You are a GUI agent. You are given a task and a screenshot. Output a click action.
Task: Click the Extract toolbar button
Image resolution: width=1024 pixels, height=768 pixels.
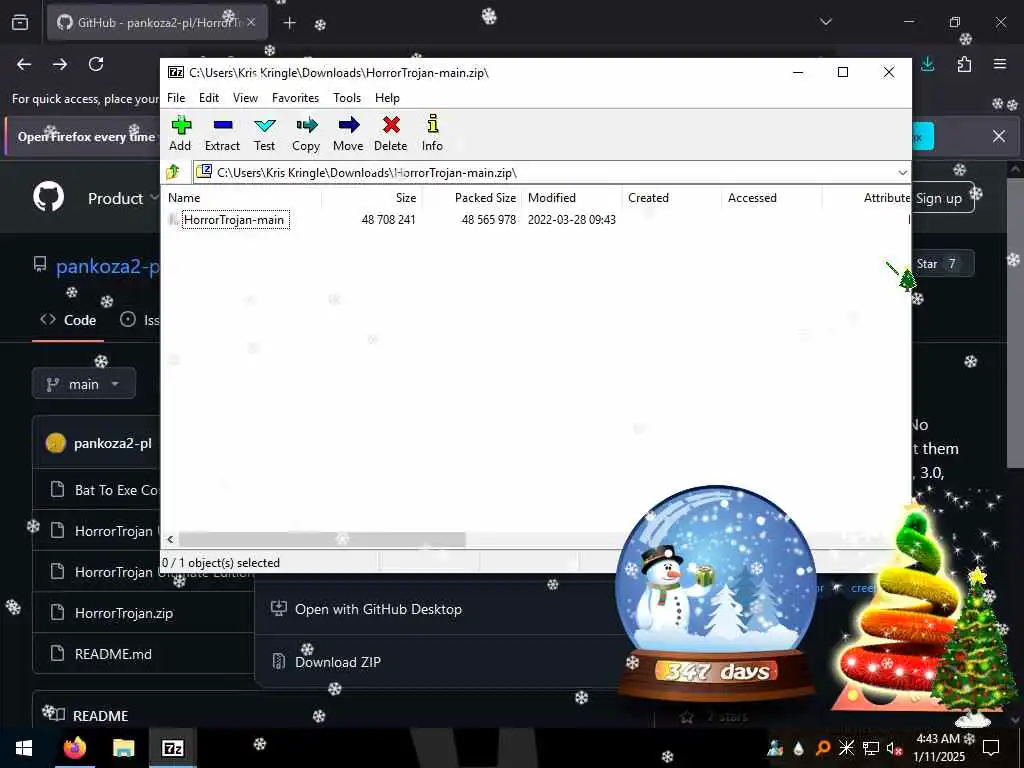click(x=223, y=134)
